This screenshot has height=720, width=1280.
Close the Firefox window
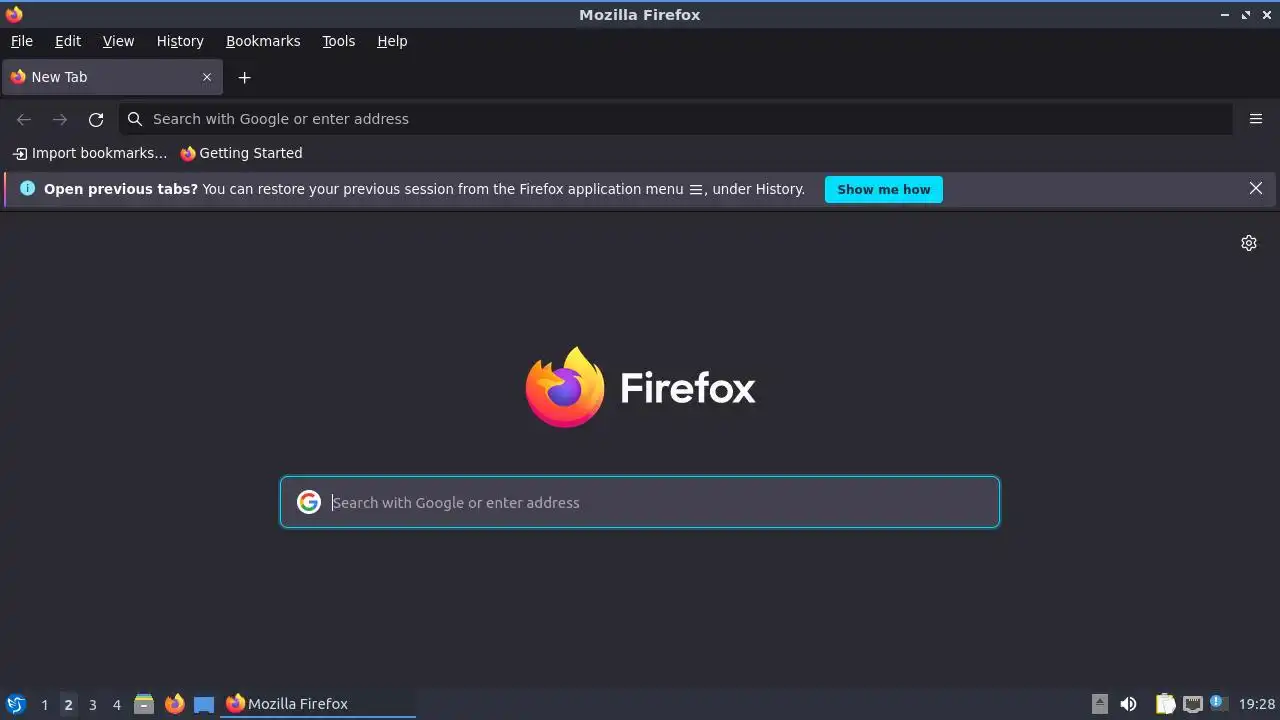1266,15
